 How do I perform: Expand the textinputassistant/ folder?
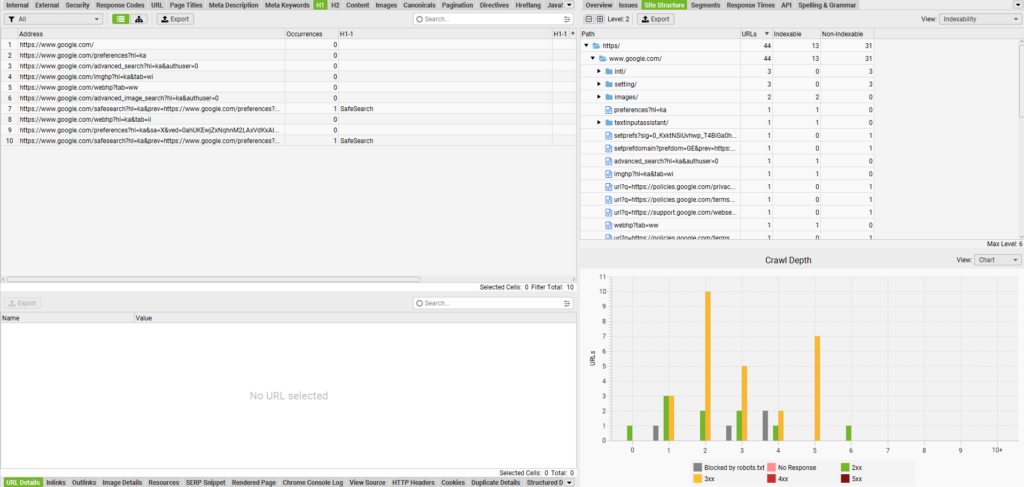[599, 123]
